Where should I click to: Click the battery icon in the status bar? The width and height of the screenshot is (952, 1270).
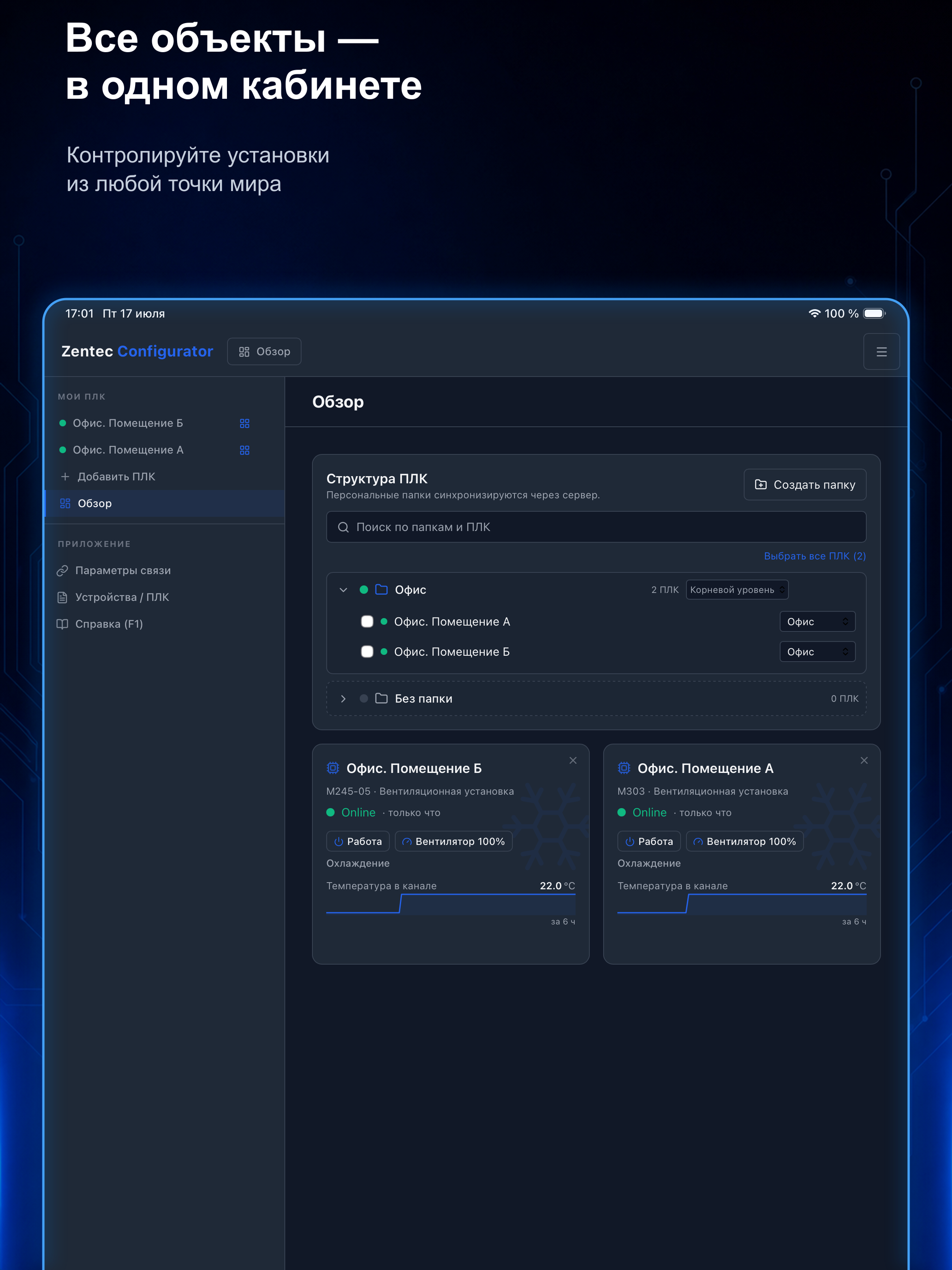875,313
